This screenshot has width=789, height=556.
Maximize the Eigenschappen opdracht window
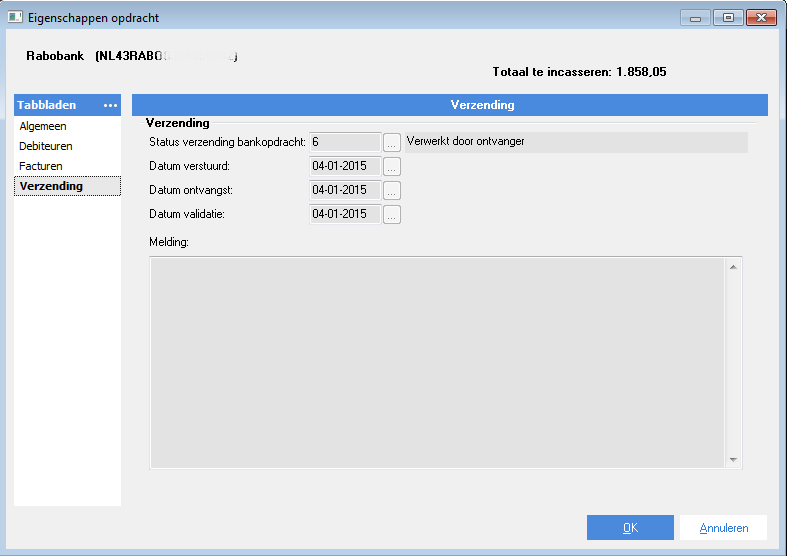click(728, 18)
